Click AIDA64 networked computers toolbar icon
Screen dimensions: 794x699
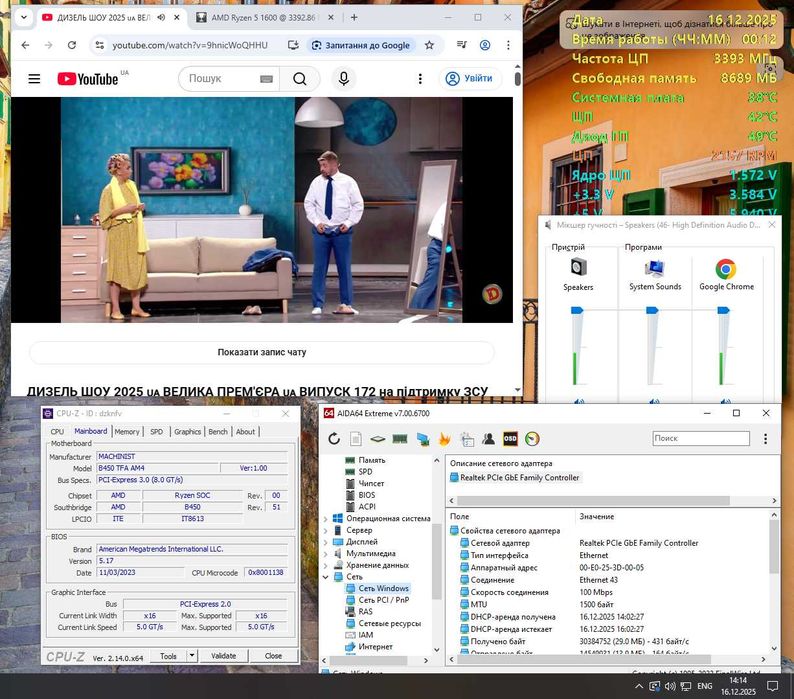coord(423,439)
